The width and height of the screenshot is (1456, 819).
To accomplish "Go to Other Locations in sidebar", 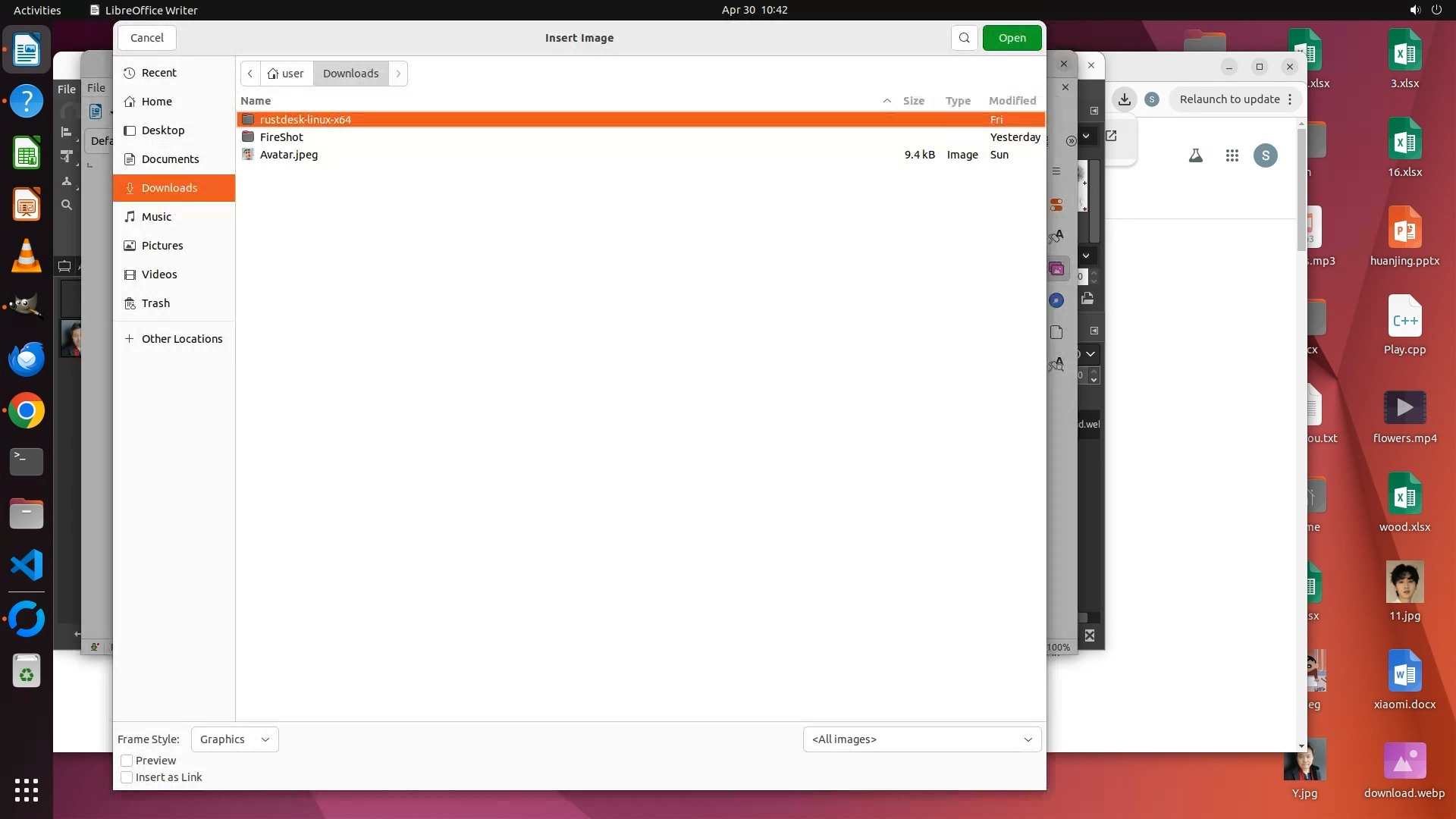I will tap(181, 339).
